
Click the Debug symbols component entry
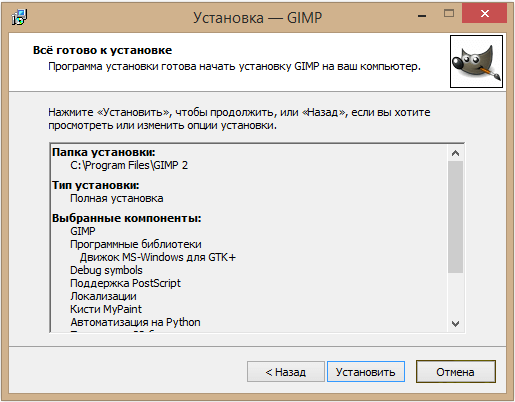[106, 270]
